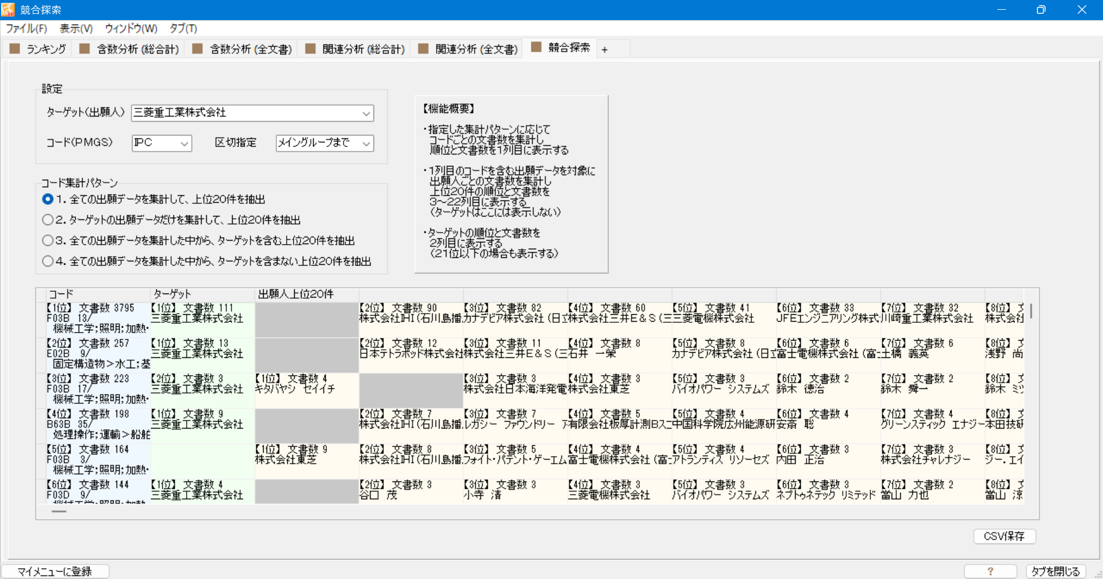
Task: Click cell 【7位】 文書数 4 グリーンスティック エナジー
Action: (931, 425)
